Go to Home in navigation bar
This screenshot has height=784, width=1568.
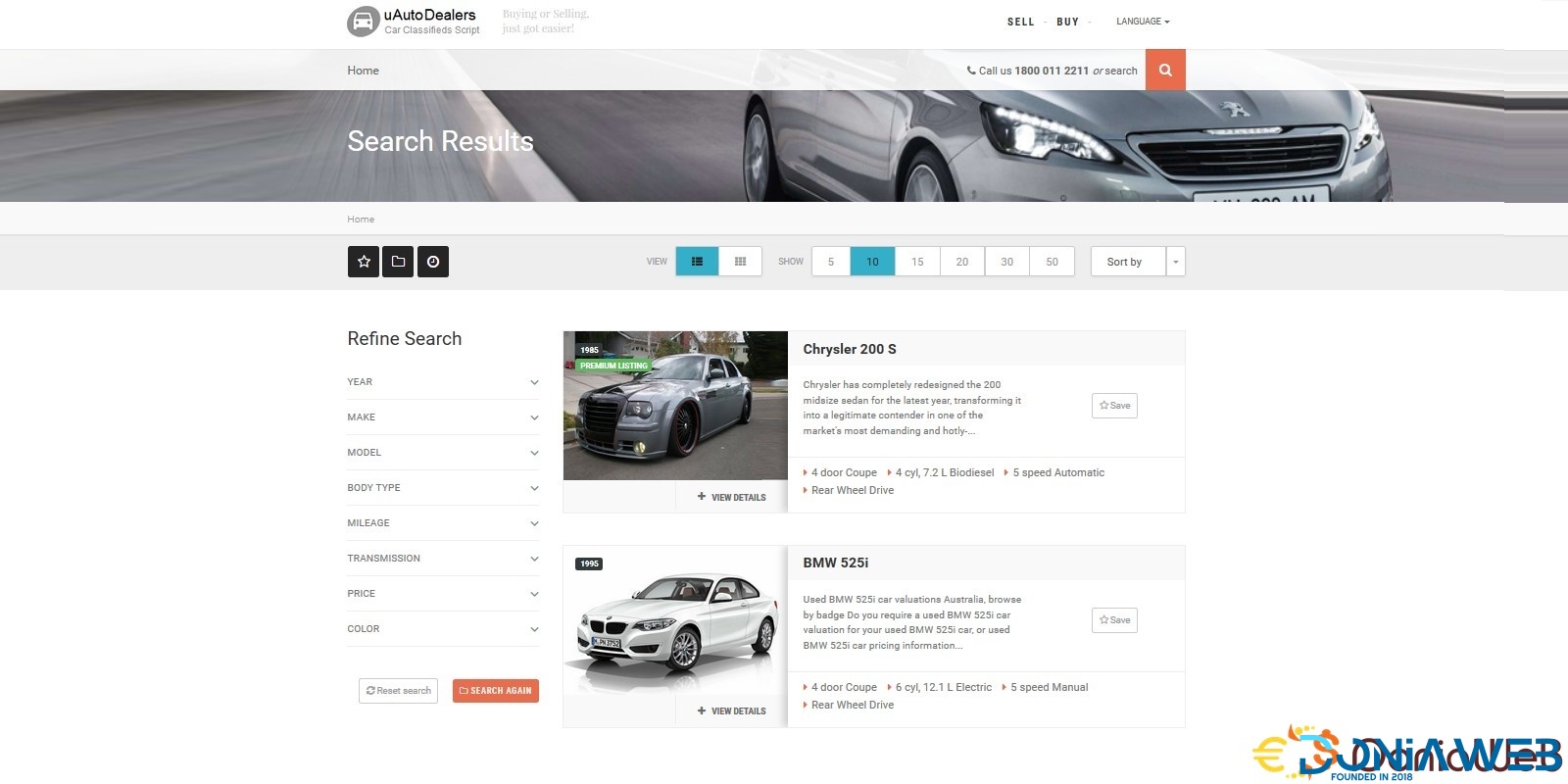(363, 71)
